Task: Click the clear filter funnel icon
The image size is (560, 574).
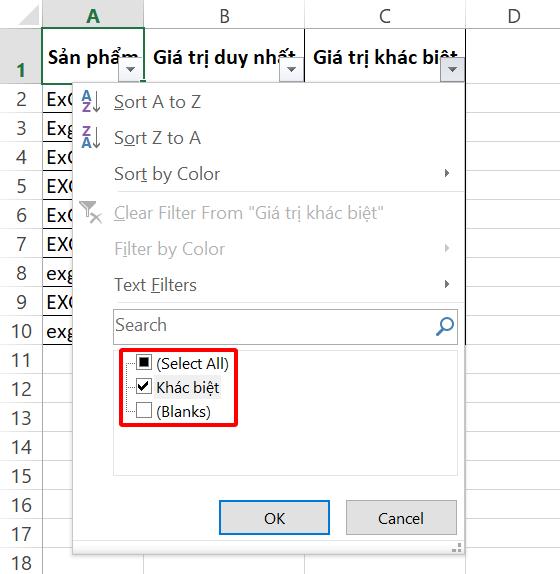Action: coord(90,212)
